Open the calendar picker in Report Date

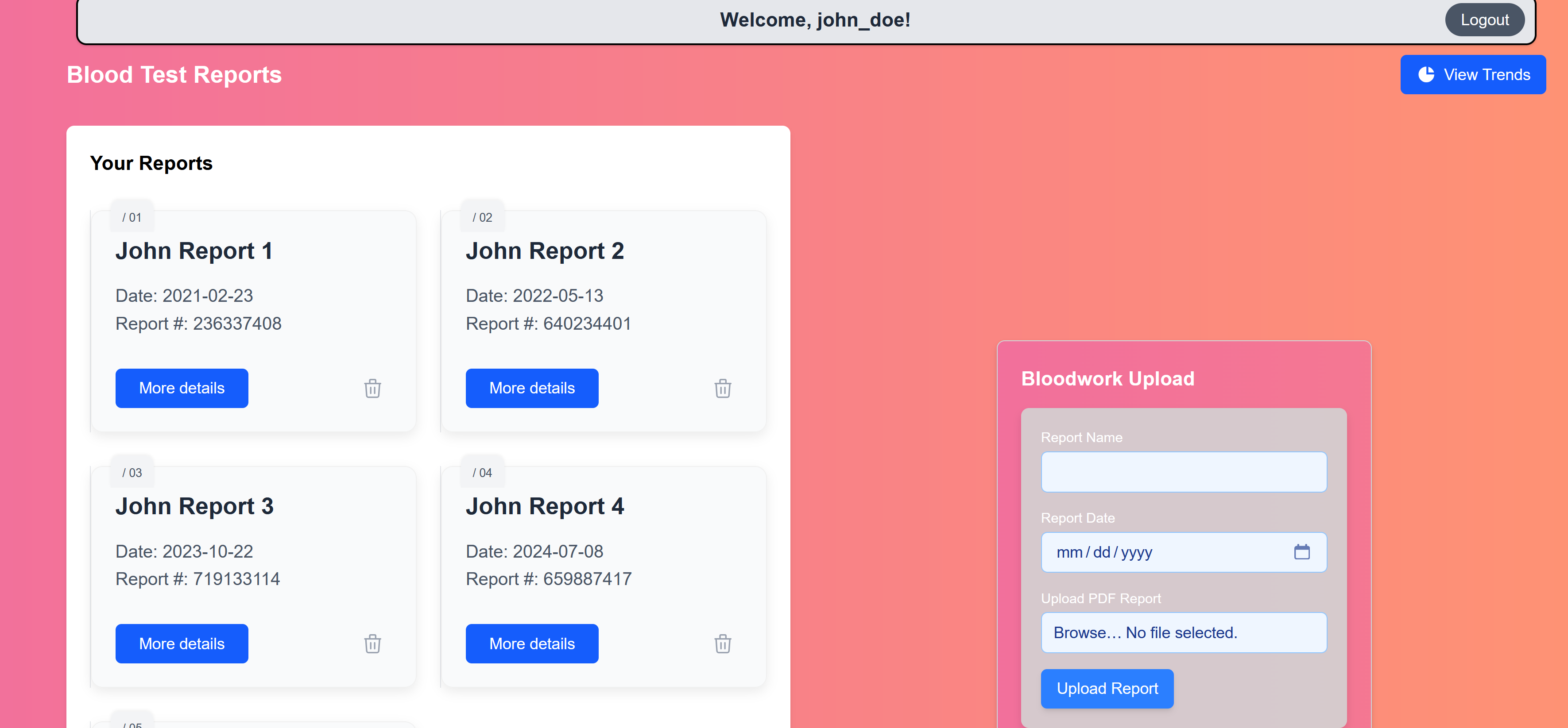point(1301,551)
